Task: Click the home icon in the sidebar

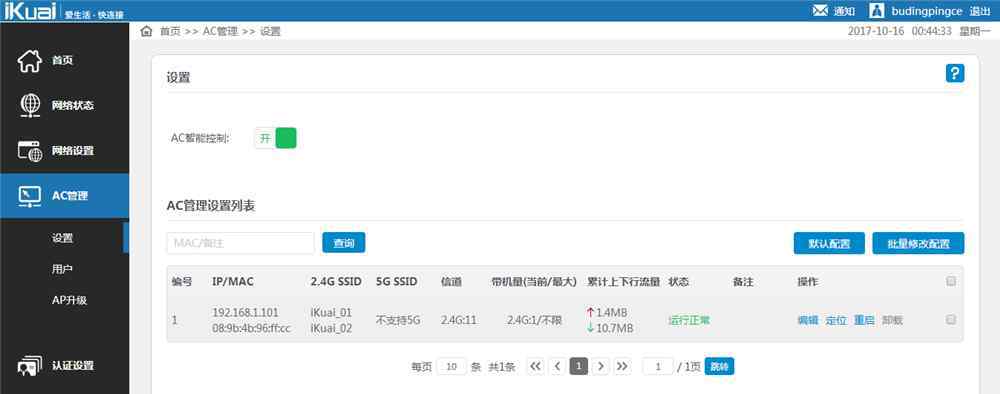Action: coord(29,61)
